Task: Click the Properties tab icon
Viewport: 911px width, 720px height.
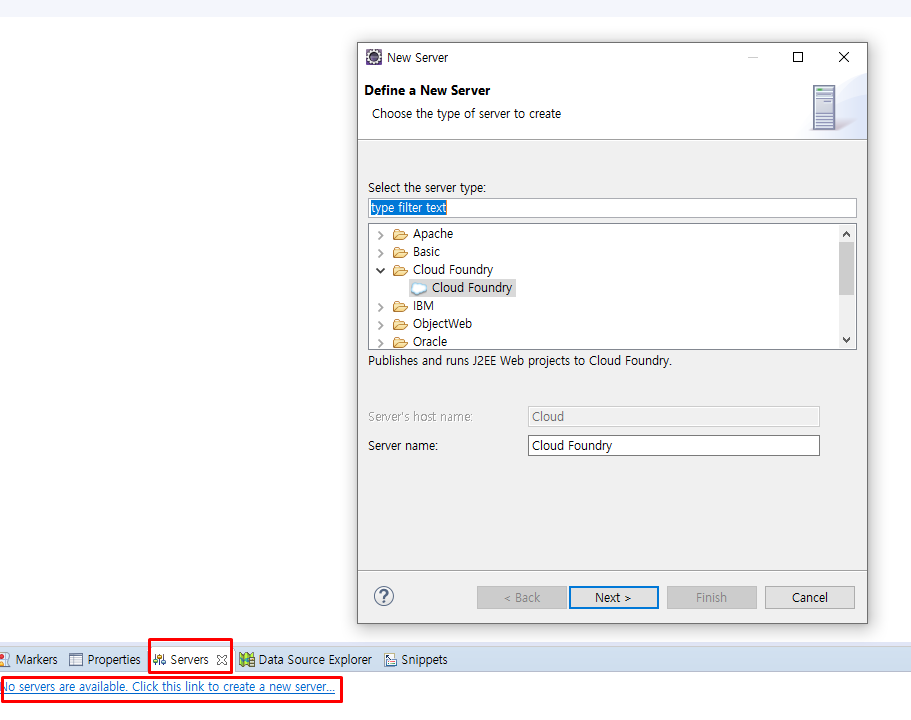Action: pyautogui.click(x=76, y=660)
